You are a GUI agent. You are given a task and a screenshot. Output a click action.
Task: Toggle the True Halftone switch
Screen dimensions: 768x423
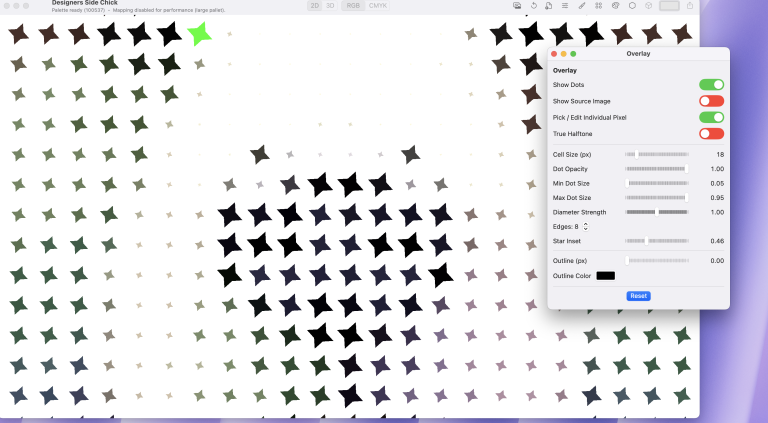[711, 134]
